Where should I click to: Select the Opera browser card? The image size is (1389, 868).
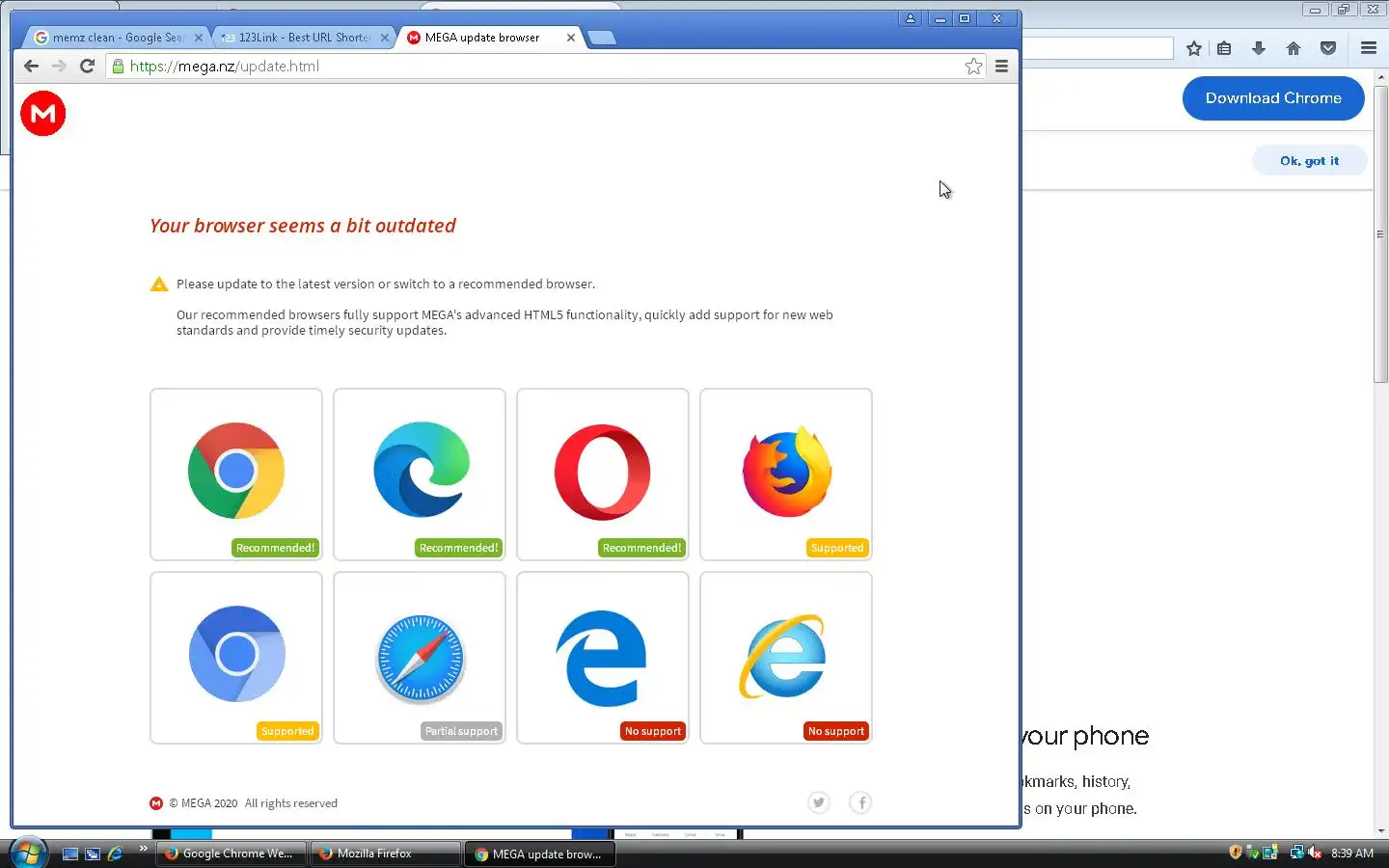(x=603, y=475)
